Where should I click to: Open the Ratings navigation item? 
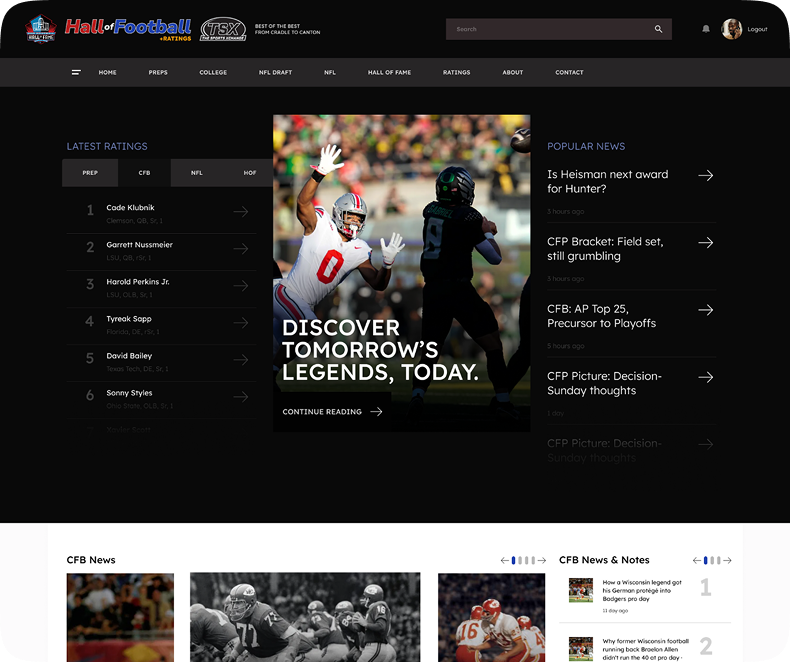tap(456, 73)
